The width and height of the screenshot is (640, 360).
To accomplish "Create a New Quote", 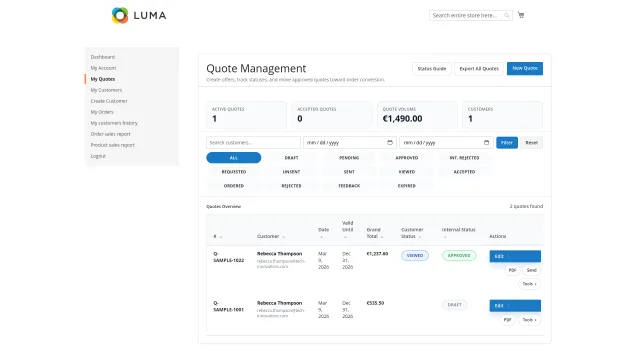I will pos(524,69).
